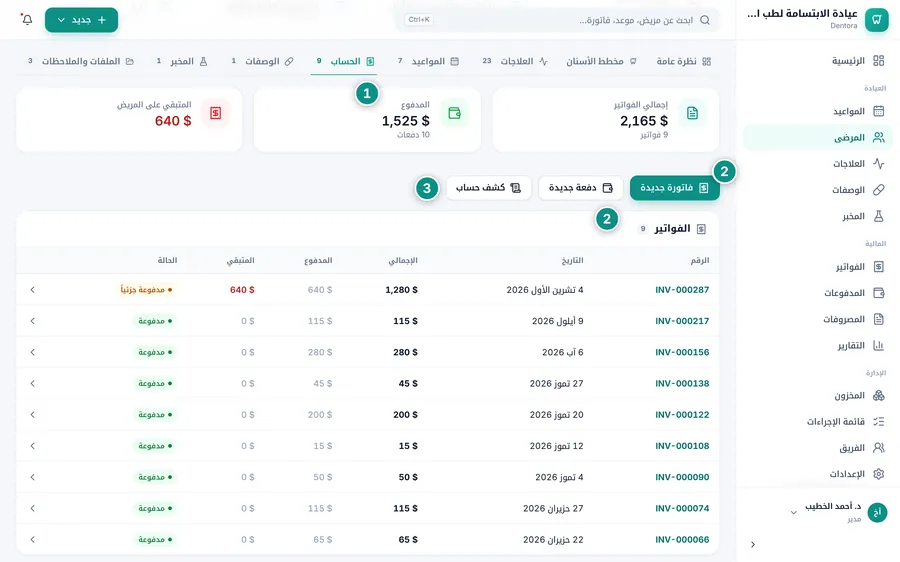Expand row INV-000090 with its chevron
900x562 pixels.
coord(32,477)
